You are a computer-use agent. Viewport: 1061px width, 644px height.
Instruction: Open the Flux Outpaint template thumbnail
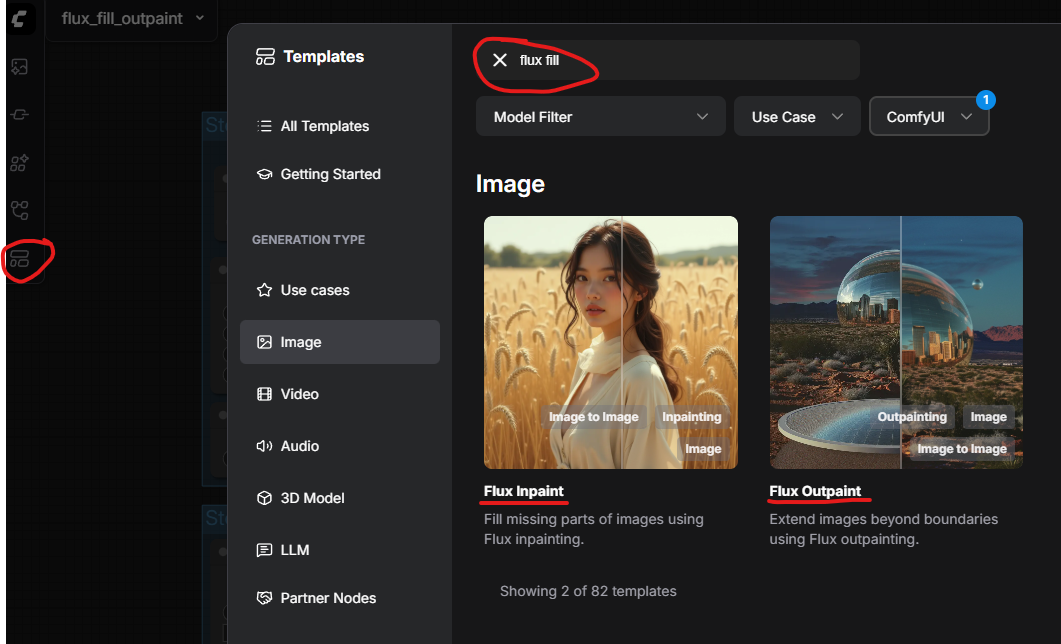896,342
